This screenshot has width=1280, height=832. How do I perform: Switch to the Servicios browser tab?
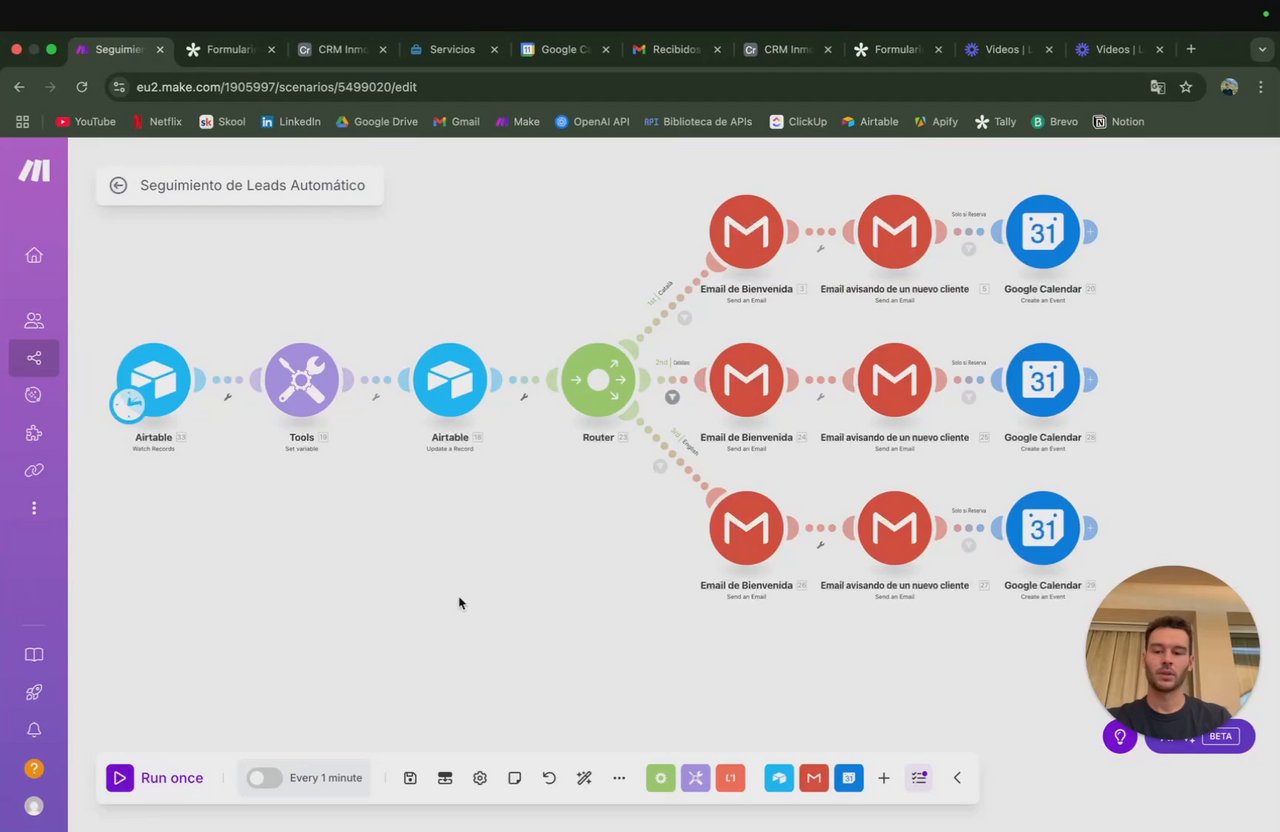(452, 49)
